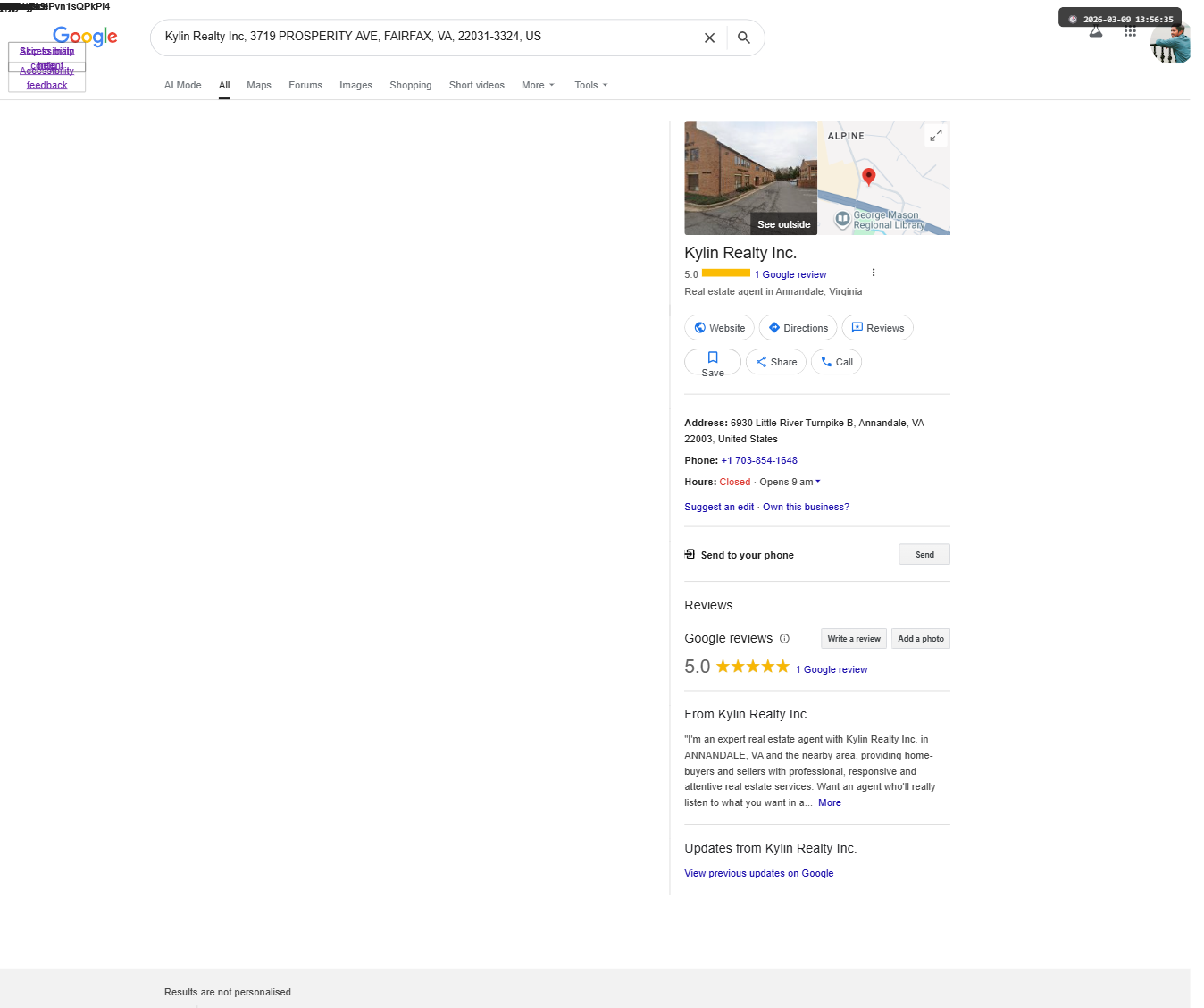Expand business hours next to Opens 9 am
The height and width of the screenshot is (1008, 1204).
click(817, 482)
